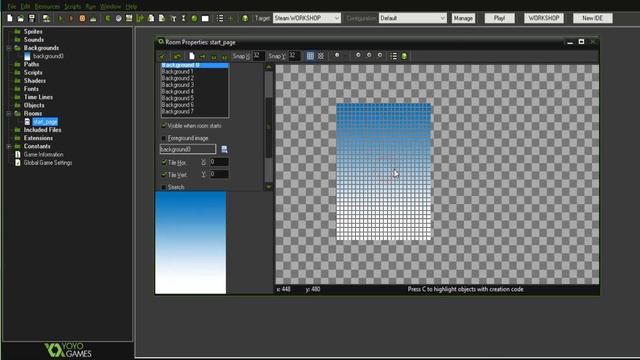Enable the Stretch checkbox
This screenshot has width=640, height=360.
pyautogui.click(x=164, y=187)
